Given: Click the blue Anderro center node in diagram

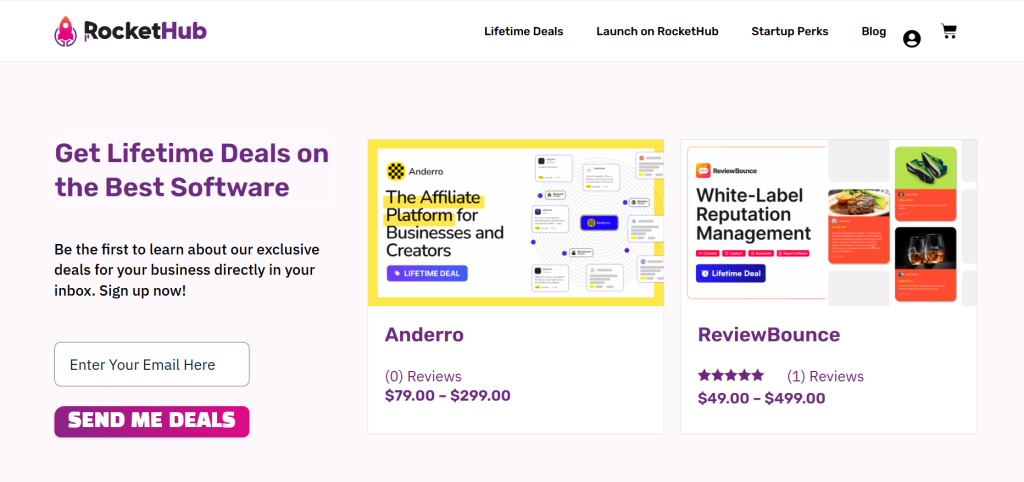Looking at the screenshot, I should pyautogui.click(x=599, y=223).
